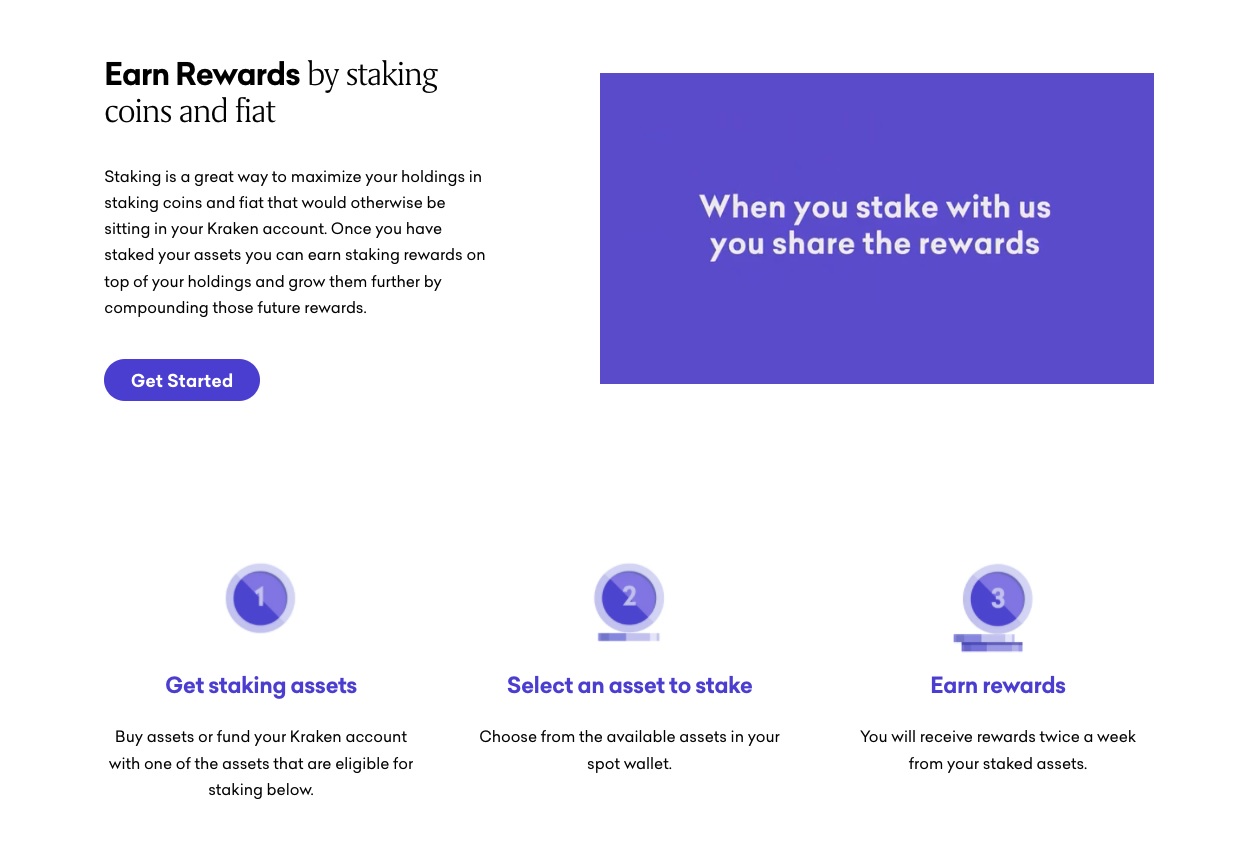Click the Get Started button
The image size is (1253, 857).
pos(182,380)
